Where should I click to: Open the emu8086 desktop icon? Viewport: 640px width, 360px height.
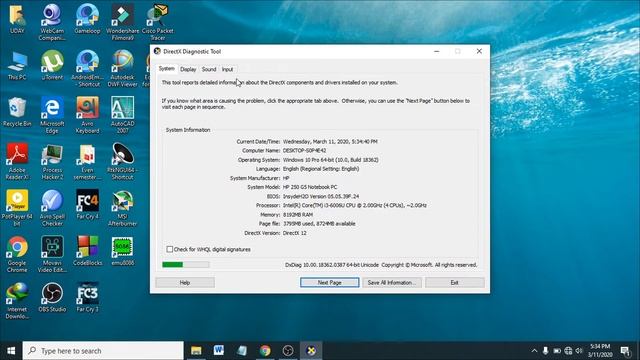tap(122, 251)
